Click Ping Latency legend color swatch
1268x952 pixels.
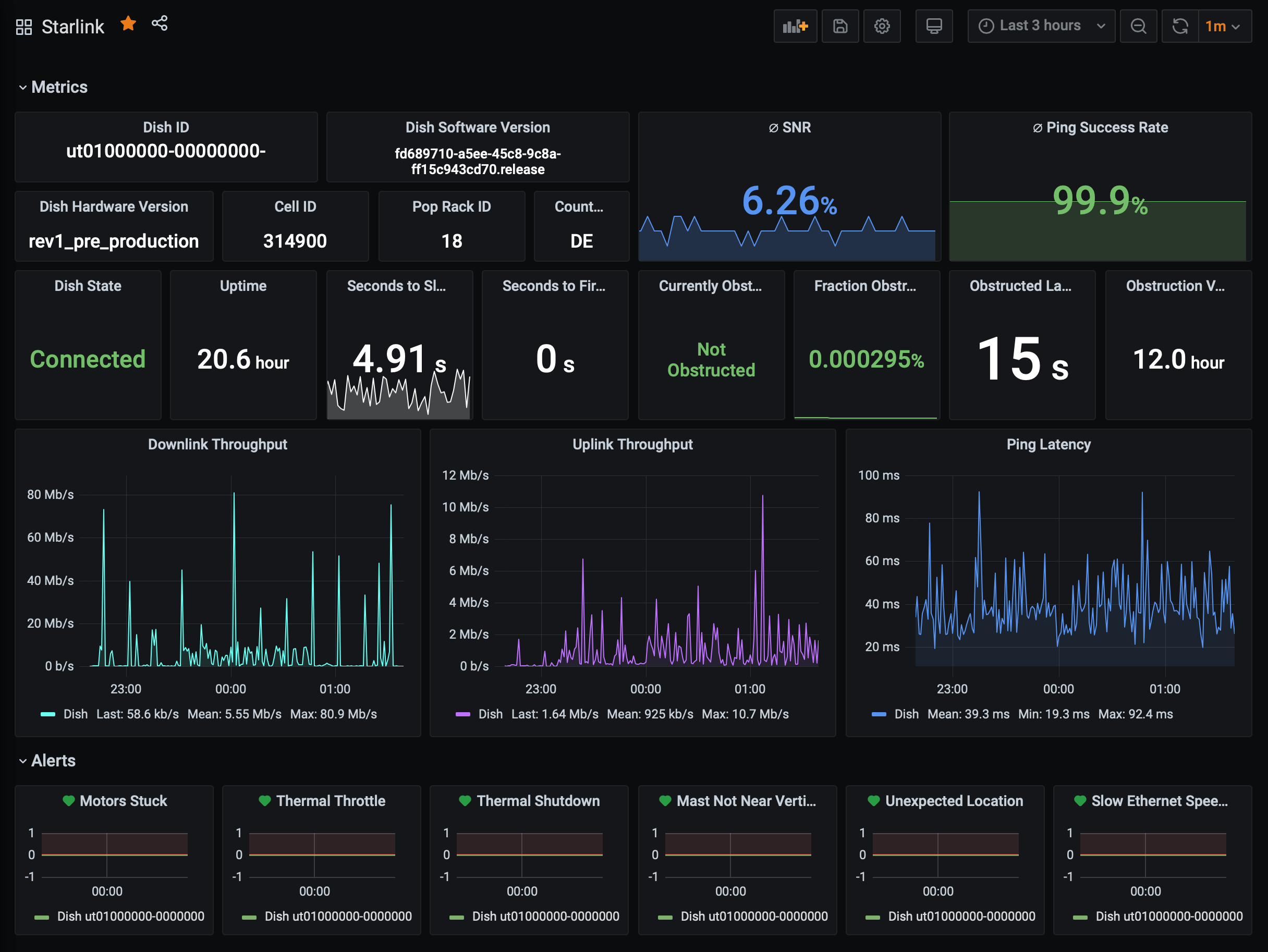(879, 714)
